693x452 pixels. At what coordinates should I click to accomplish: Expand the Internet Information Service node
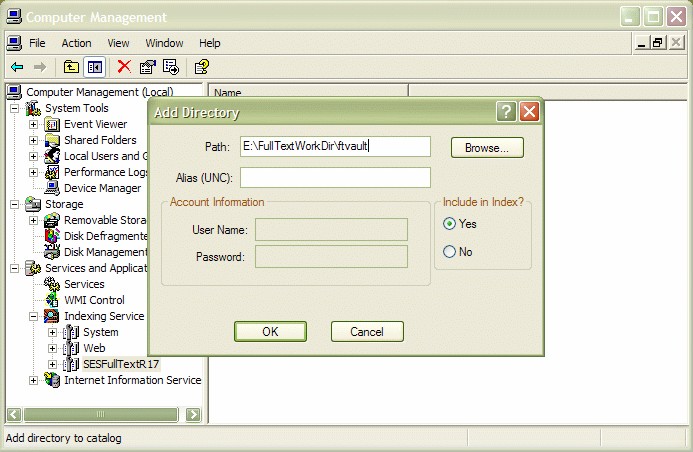pos(34,380)
